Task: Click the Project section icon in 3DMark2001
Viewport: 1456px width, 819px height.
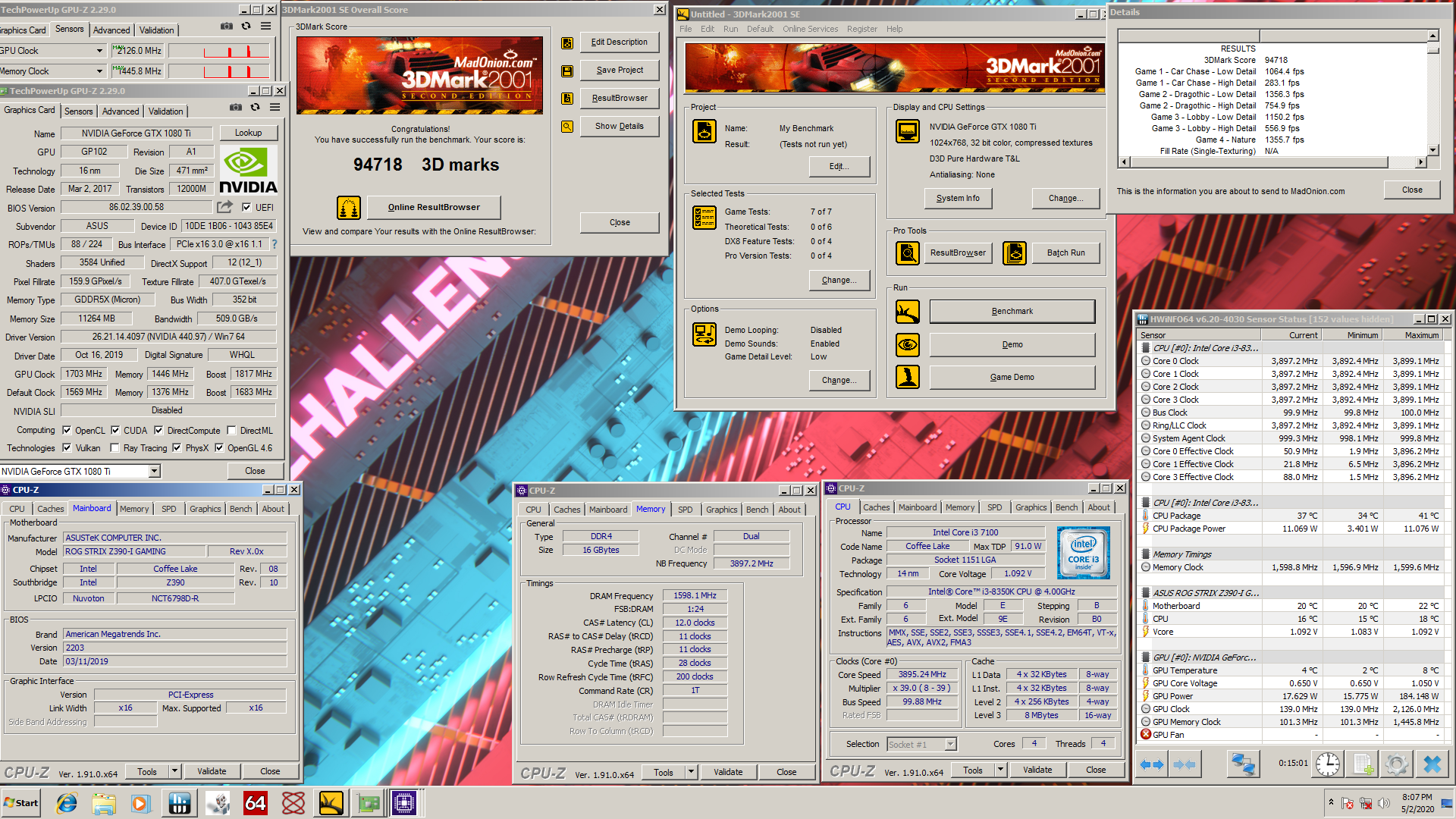Action: click(x=704, y=131)
